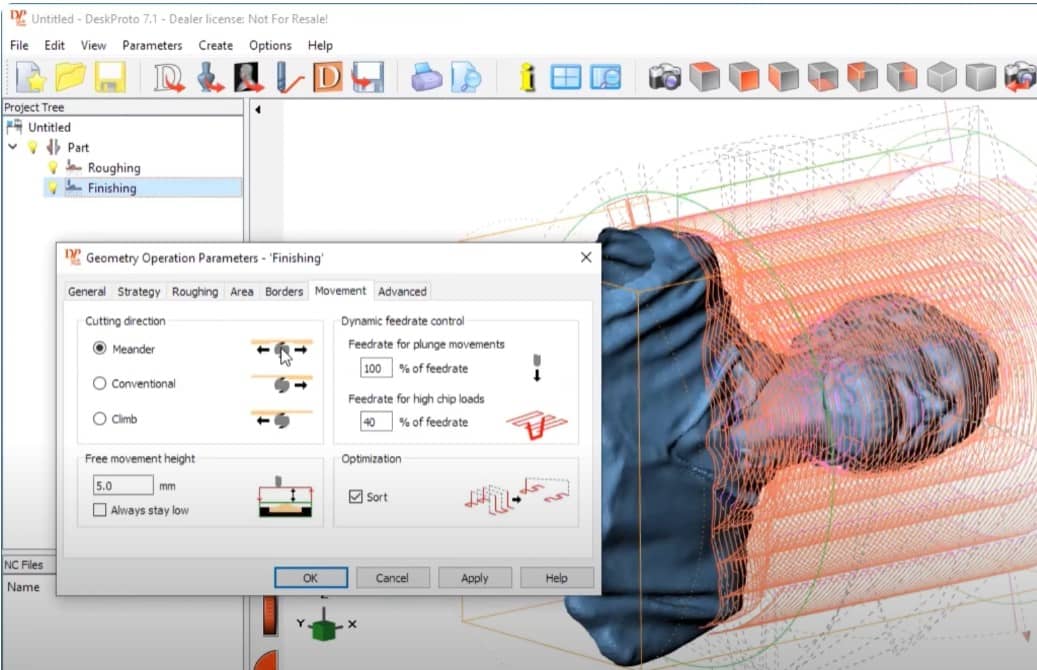Switch to the Strategy tab
Screen dimensions: 1037x670
pyautogui.click(x=138, y=292)
